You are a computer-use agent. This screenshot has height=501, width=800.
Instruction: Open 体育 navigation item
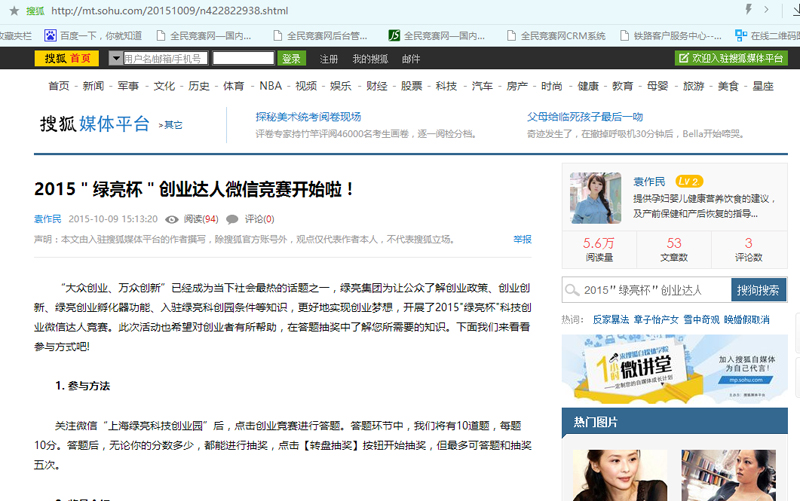234,86
